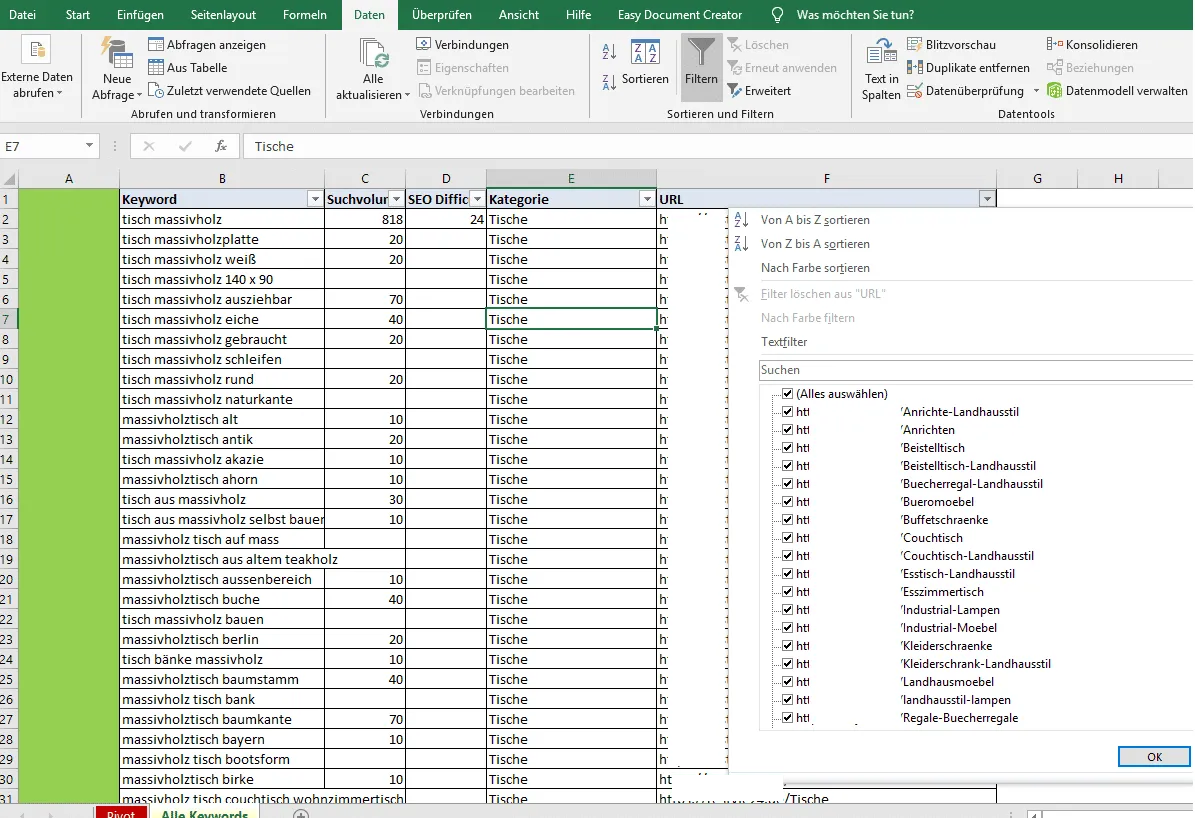Add a new sheet with plus icon
Screen dimensions: 1195x818
pyautogui.click(x=300, y=814)
